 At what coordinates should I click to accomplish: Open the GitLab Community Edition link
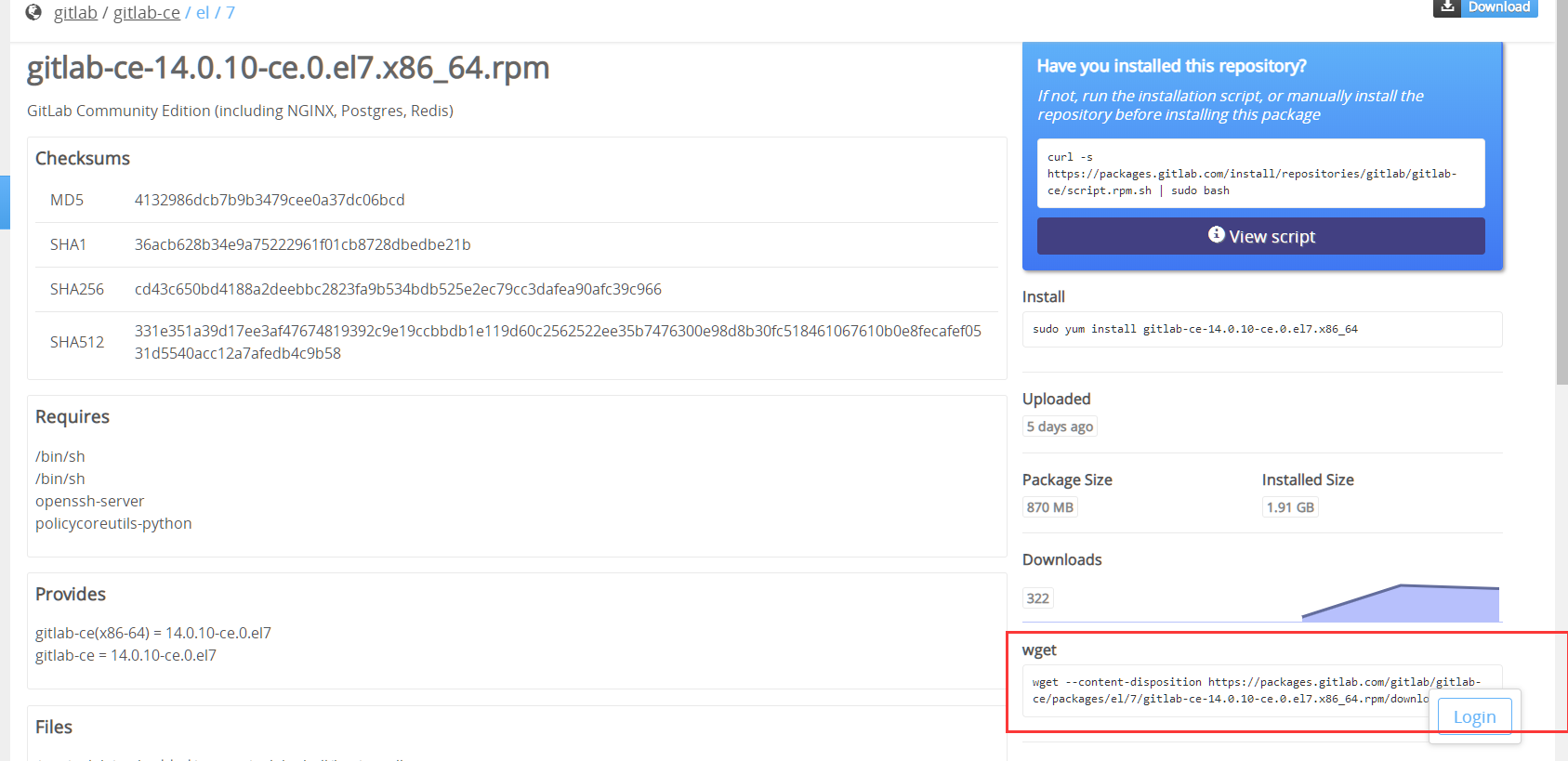(119, 111)
